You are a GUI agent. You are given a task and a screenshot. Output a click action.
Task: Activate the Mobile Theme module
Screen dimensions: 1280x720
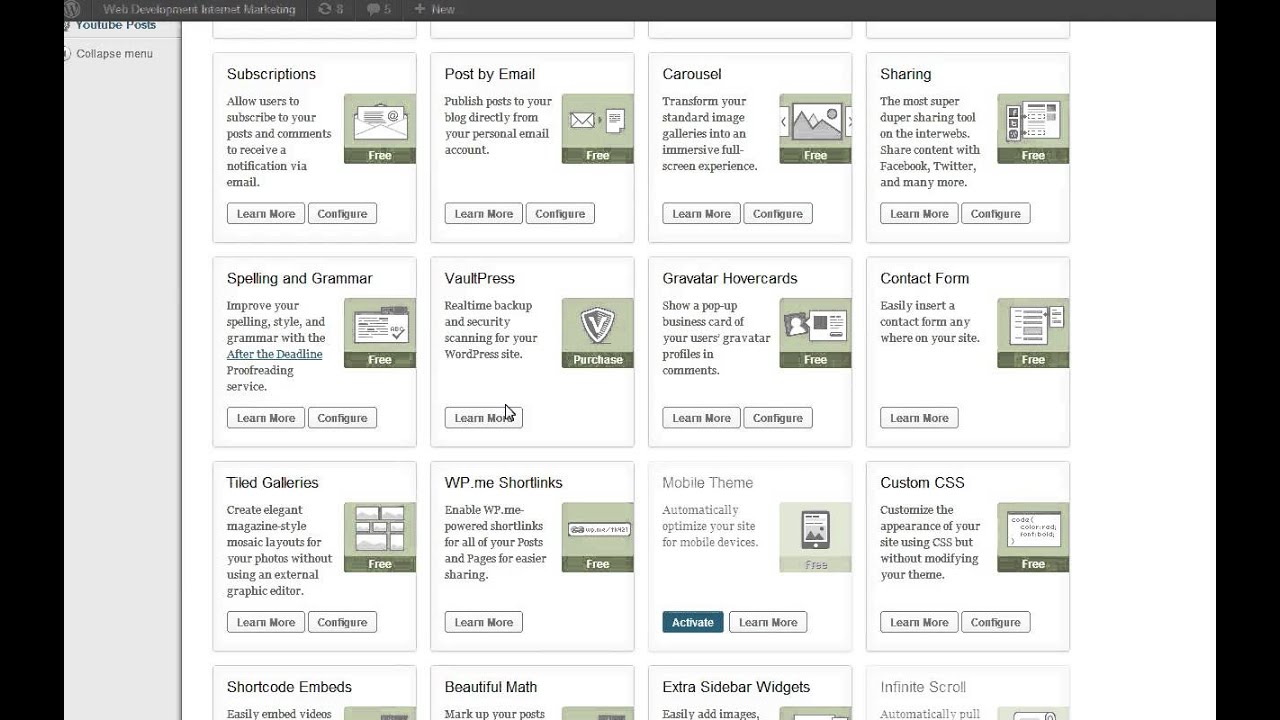point(693,622)
